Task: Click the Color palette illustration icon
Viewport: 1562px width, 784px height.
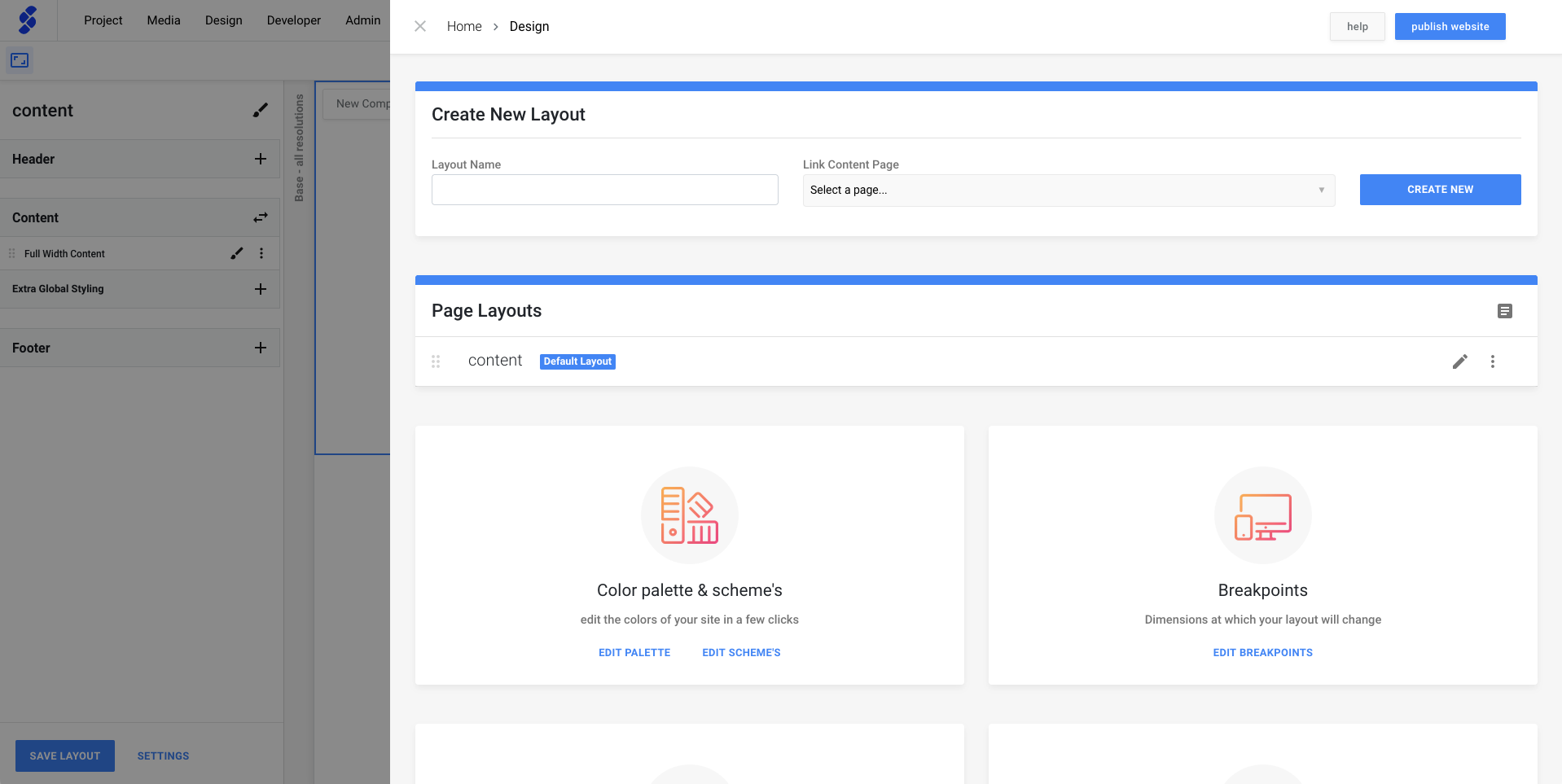Action: click(690, 515)
